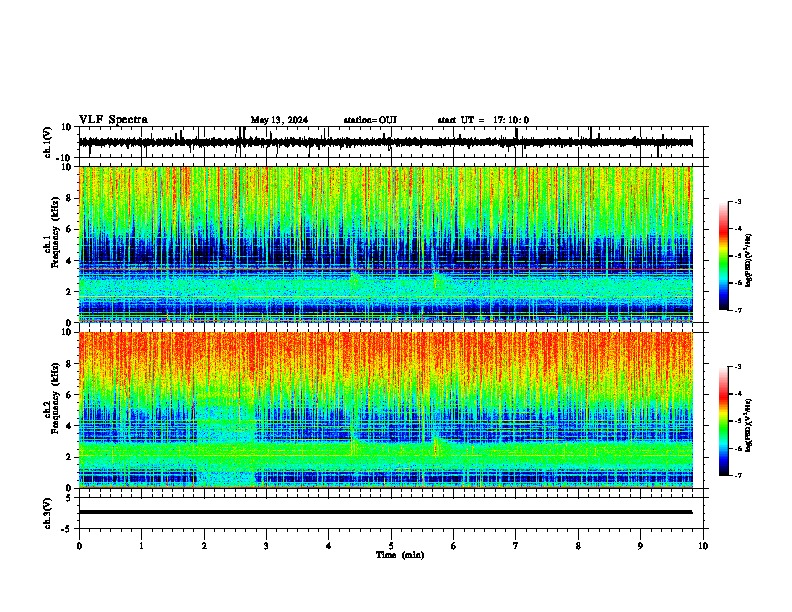Click the "-7" label on ch.2 colorbar
The image size is (792, 612).
tap(737, 475)
